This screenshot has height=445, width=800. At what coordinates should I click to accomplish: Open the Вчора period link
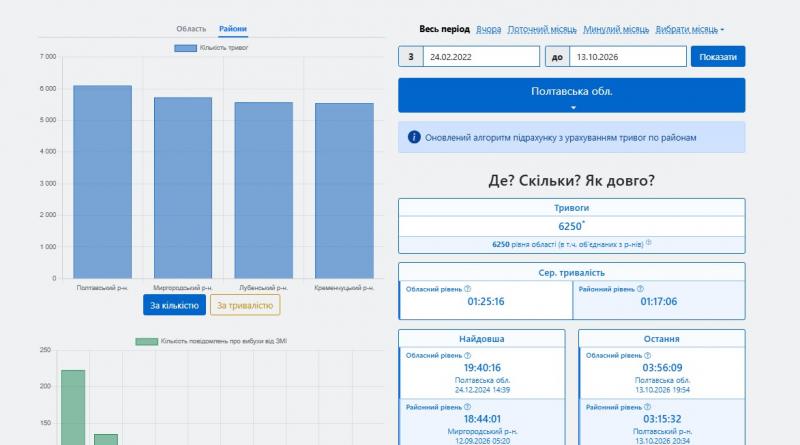tap(488, 29)
